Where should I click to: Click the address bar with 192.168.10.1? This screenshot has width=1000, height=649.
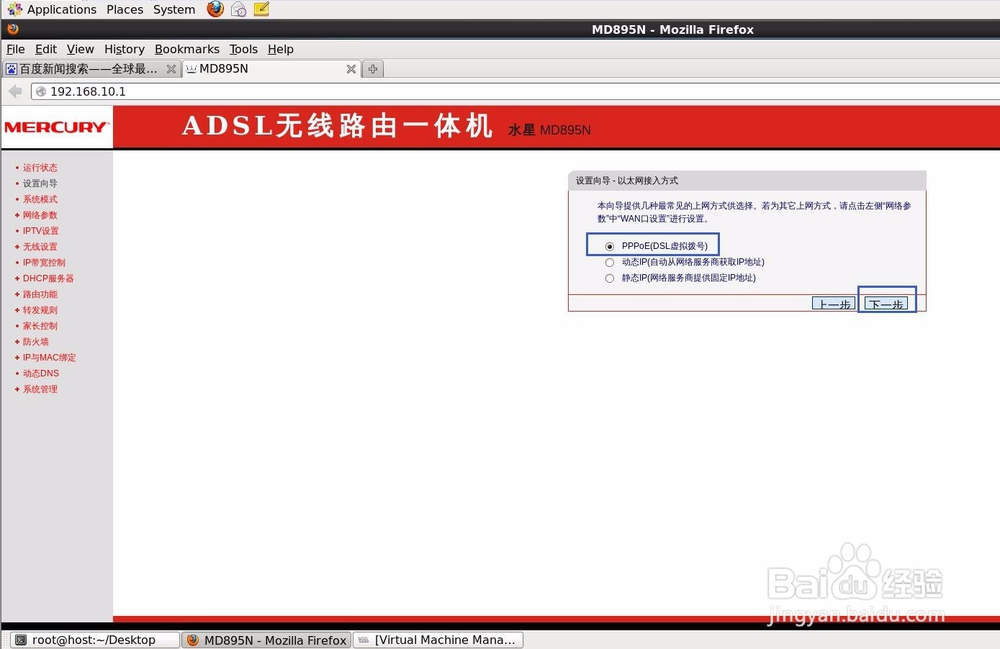[x=517, y=91]
